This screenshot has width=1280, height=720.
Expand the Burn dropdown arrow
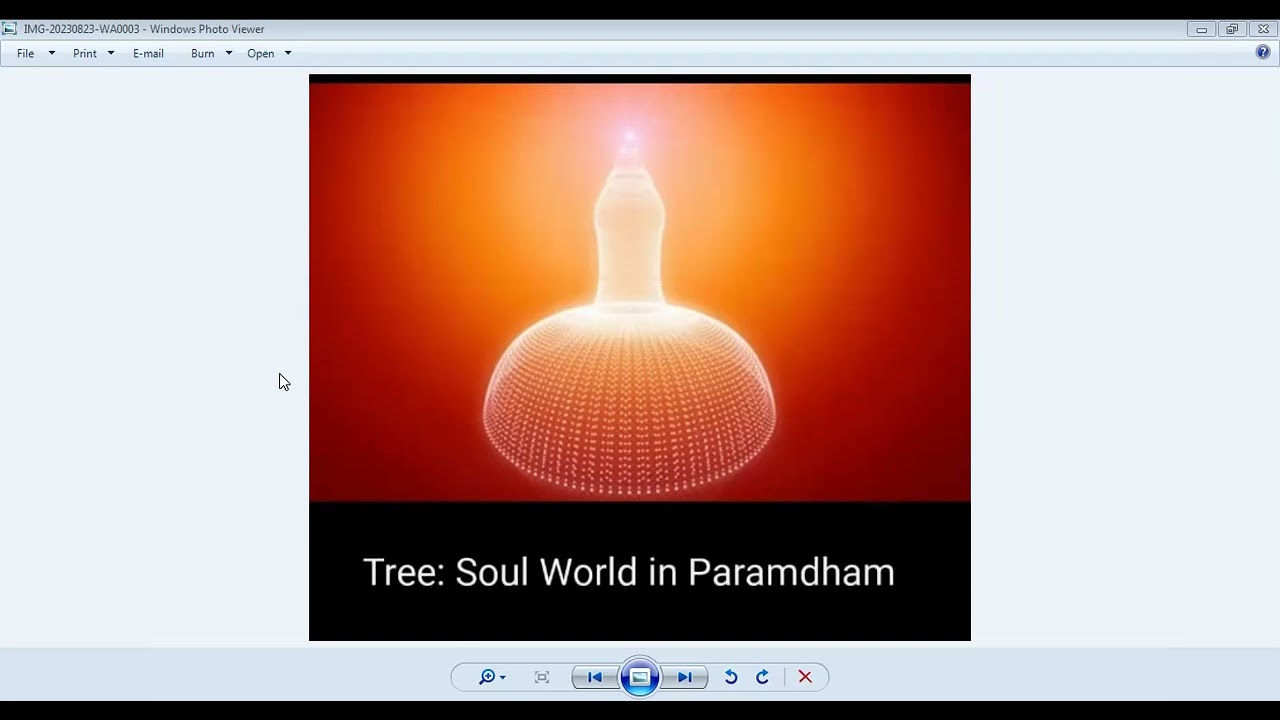point(229,53)
